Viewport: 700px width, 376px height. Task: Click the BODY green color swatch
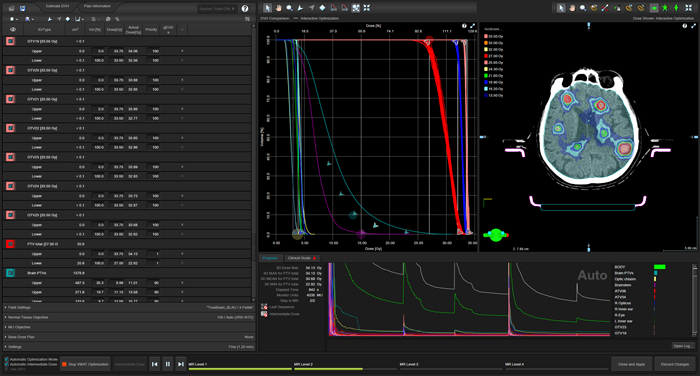[x=659, y=267]
